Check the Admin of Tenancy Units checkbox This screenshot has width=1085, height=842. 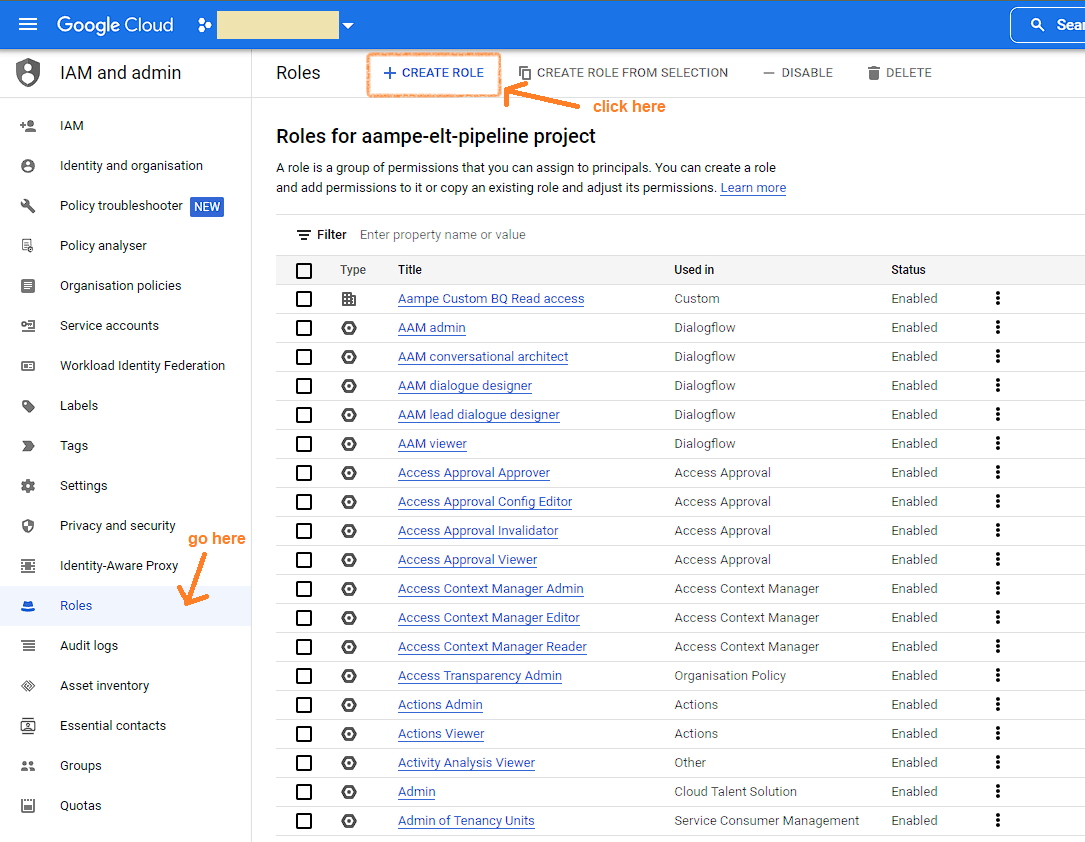[x=304, y=821]
